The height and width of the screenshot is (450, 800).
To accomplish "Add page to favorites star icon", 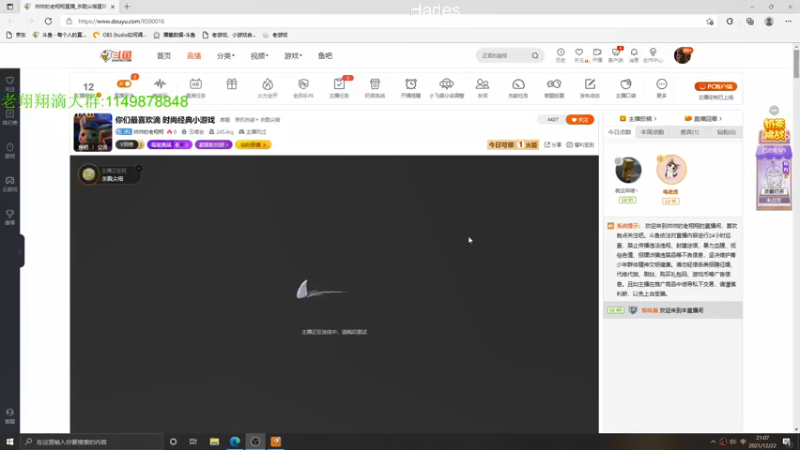I will (x=710, y=21).
